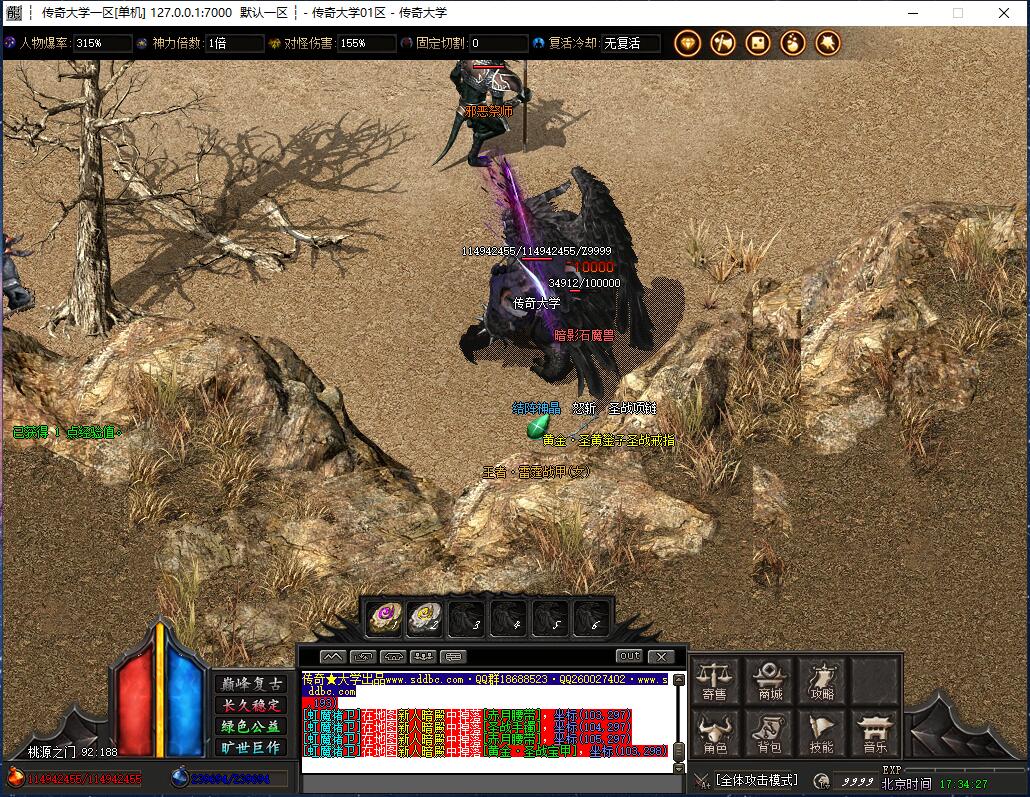Click the starburst icon in top bar
This screenshot has height=797, width=1030.
[x=828, y=43]
